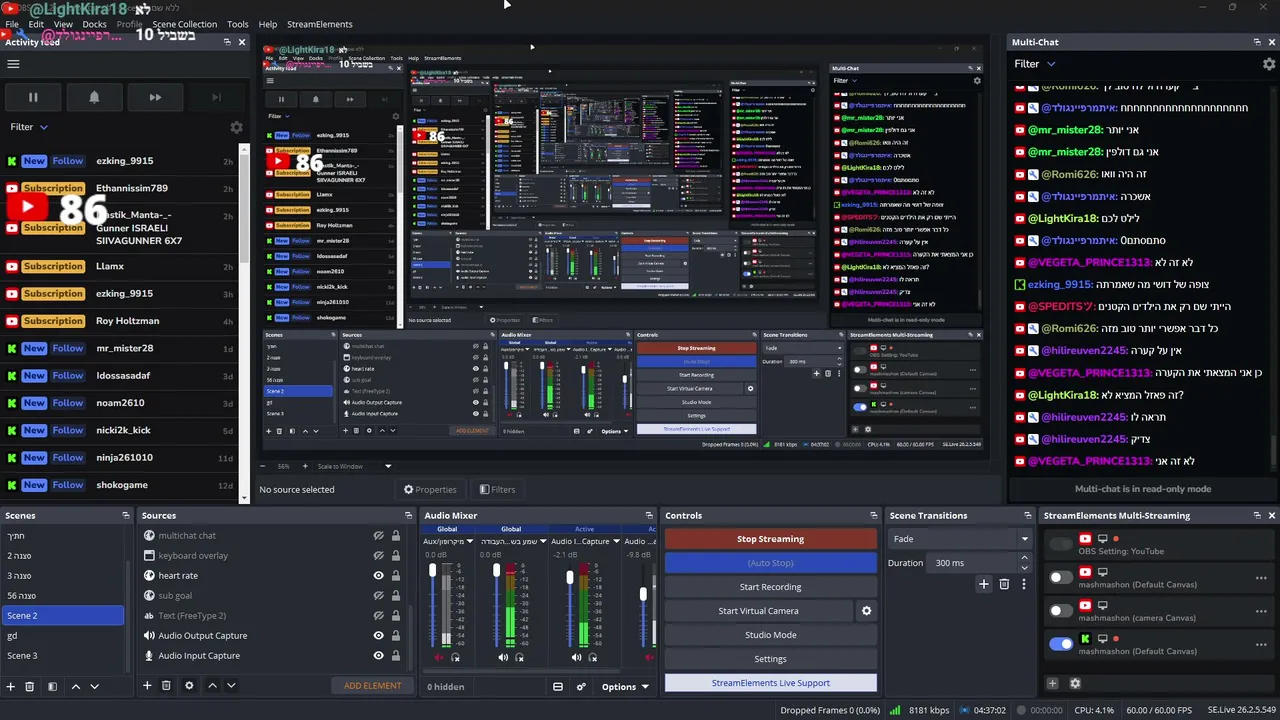
Task: Hide the Audio Input Capture source
Action: click(x=379, y=656)
